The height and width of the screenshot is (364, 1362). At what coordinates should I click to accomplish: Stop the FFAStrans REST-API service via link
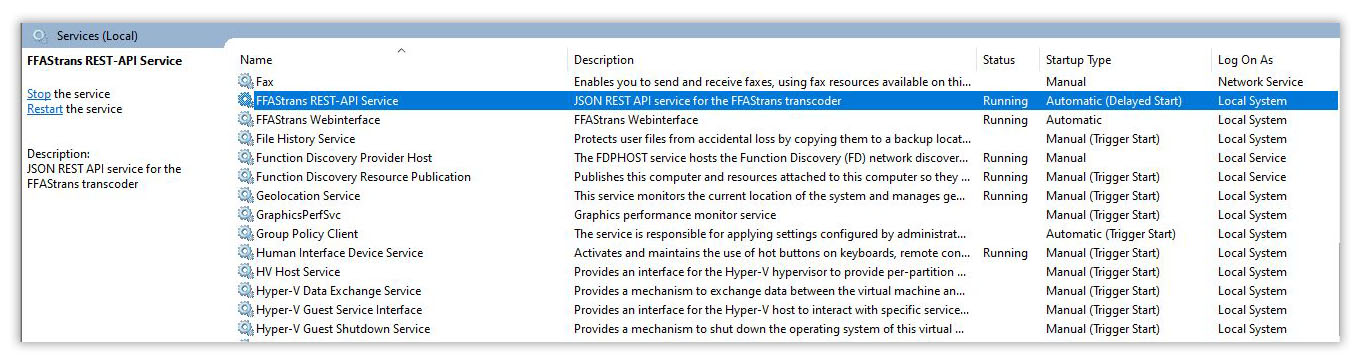point(39,94)
